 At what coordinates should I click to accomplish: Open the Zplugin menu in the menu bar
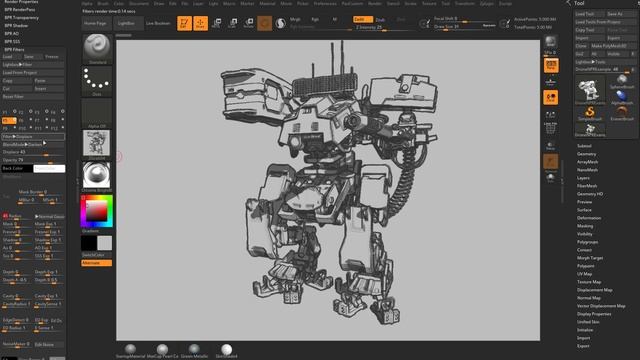(x=487, y=3)
